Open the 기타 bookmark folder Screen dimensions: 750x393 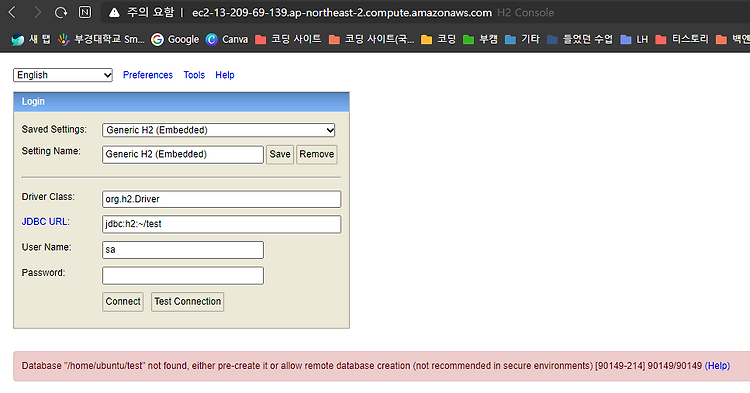click(x=522, y=39)
